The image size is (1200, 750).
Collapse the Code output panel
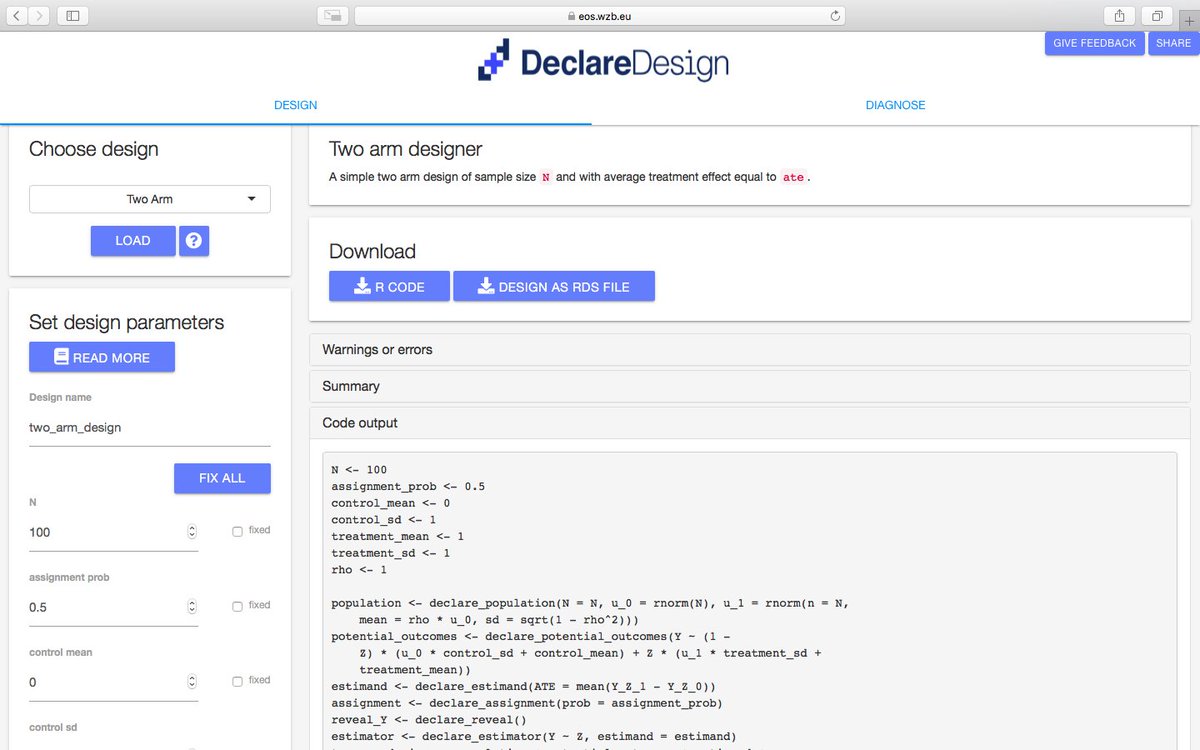750,423
